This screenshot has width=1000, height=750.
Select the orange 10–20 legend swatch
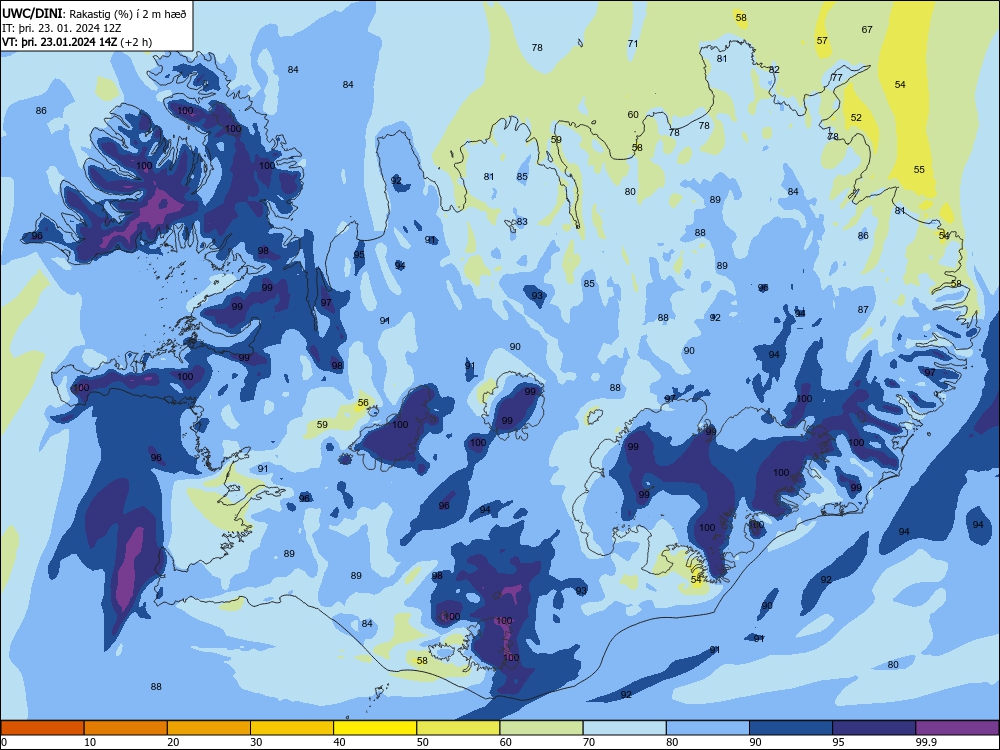[126, 728]
